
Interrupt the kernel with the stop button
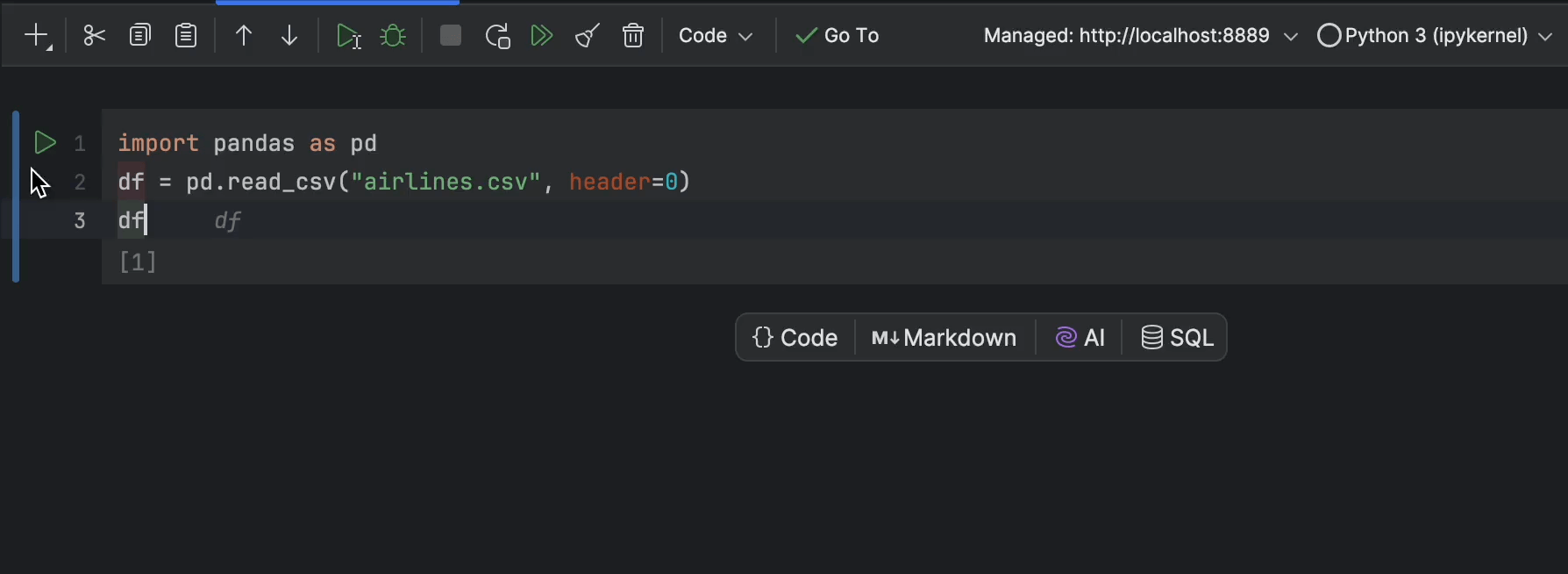point(451,36)
